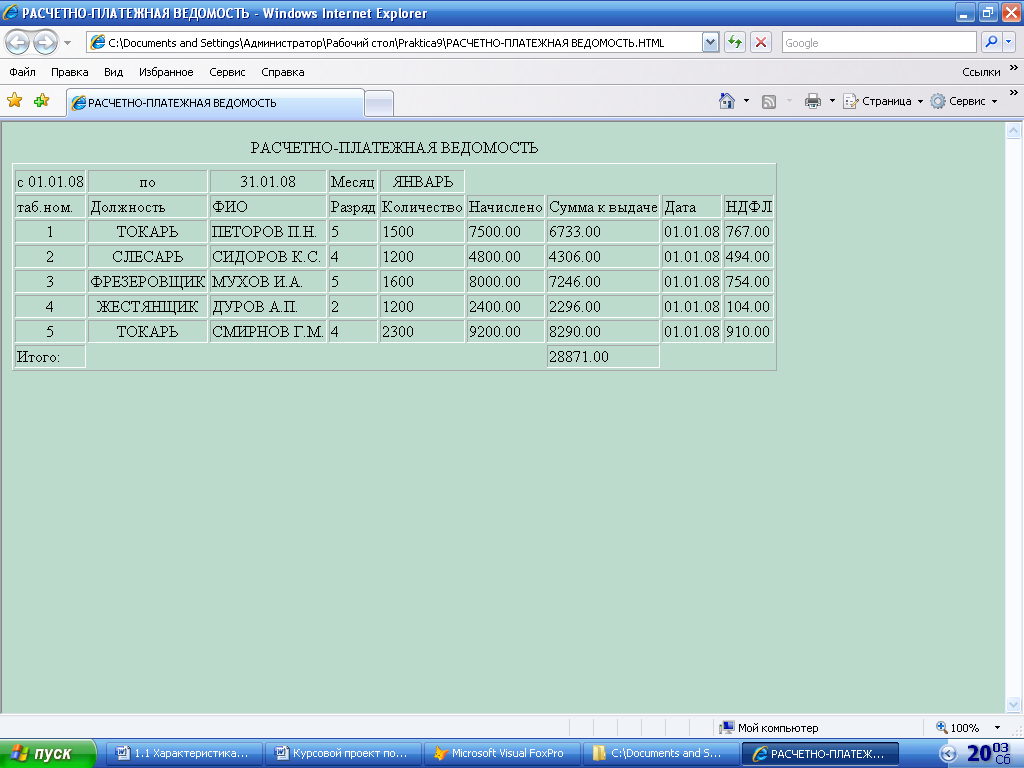Switch to 1.1 Характеристика taskbar document
Screen dimensions: 1024x768
[184, 754]
